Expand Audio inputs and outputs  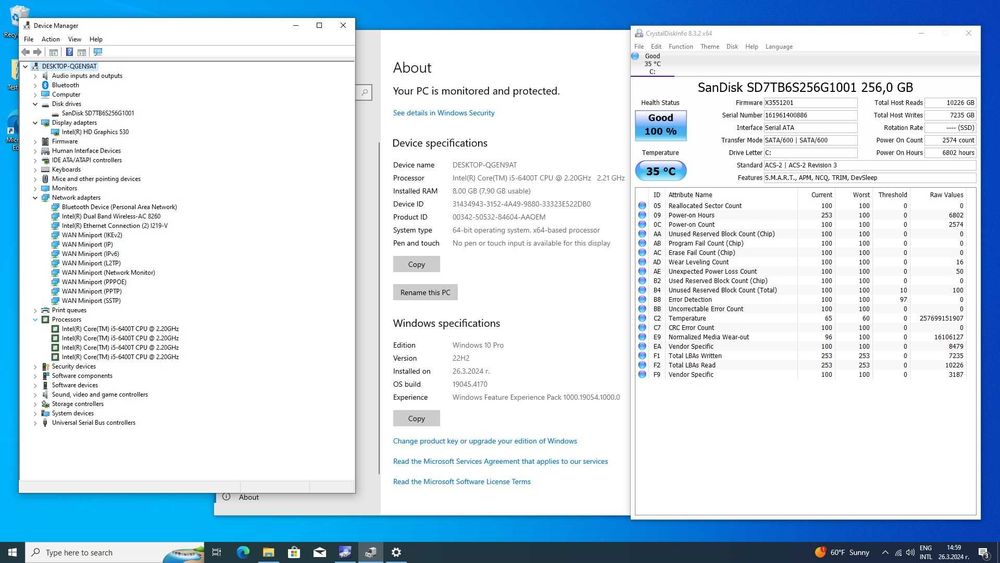[x=35, y=76]
